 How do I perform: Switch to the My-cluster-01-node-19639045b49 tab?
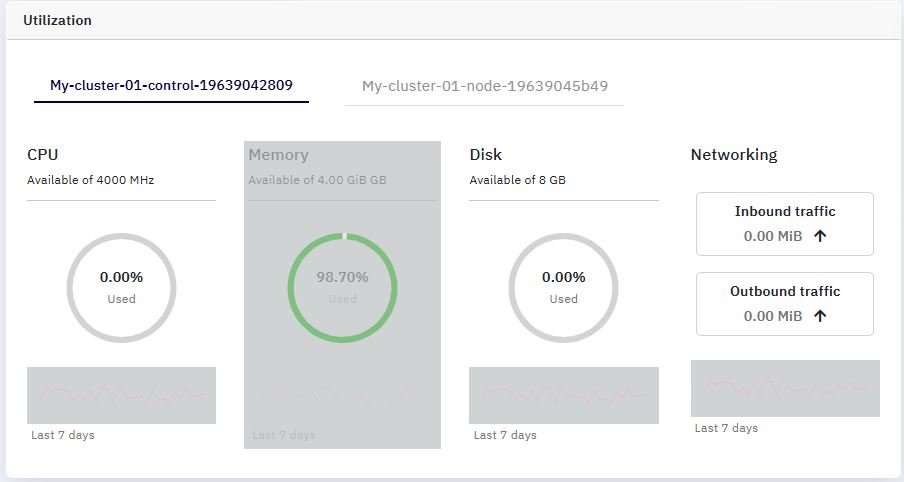(x=484, y=86)
